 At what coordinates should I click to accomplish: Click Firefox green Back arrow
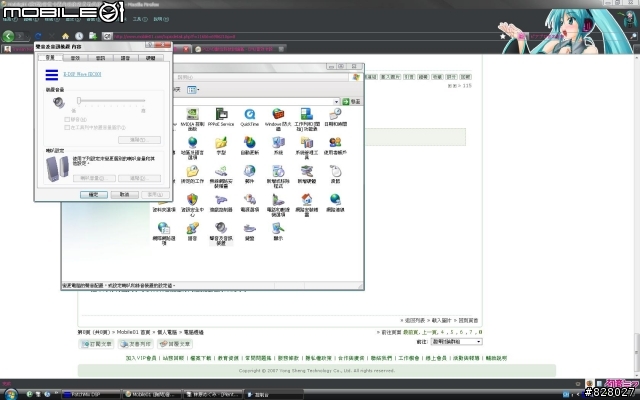(8, 36)
